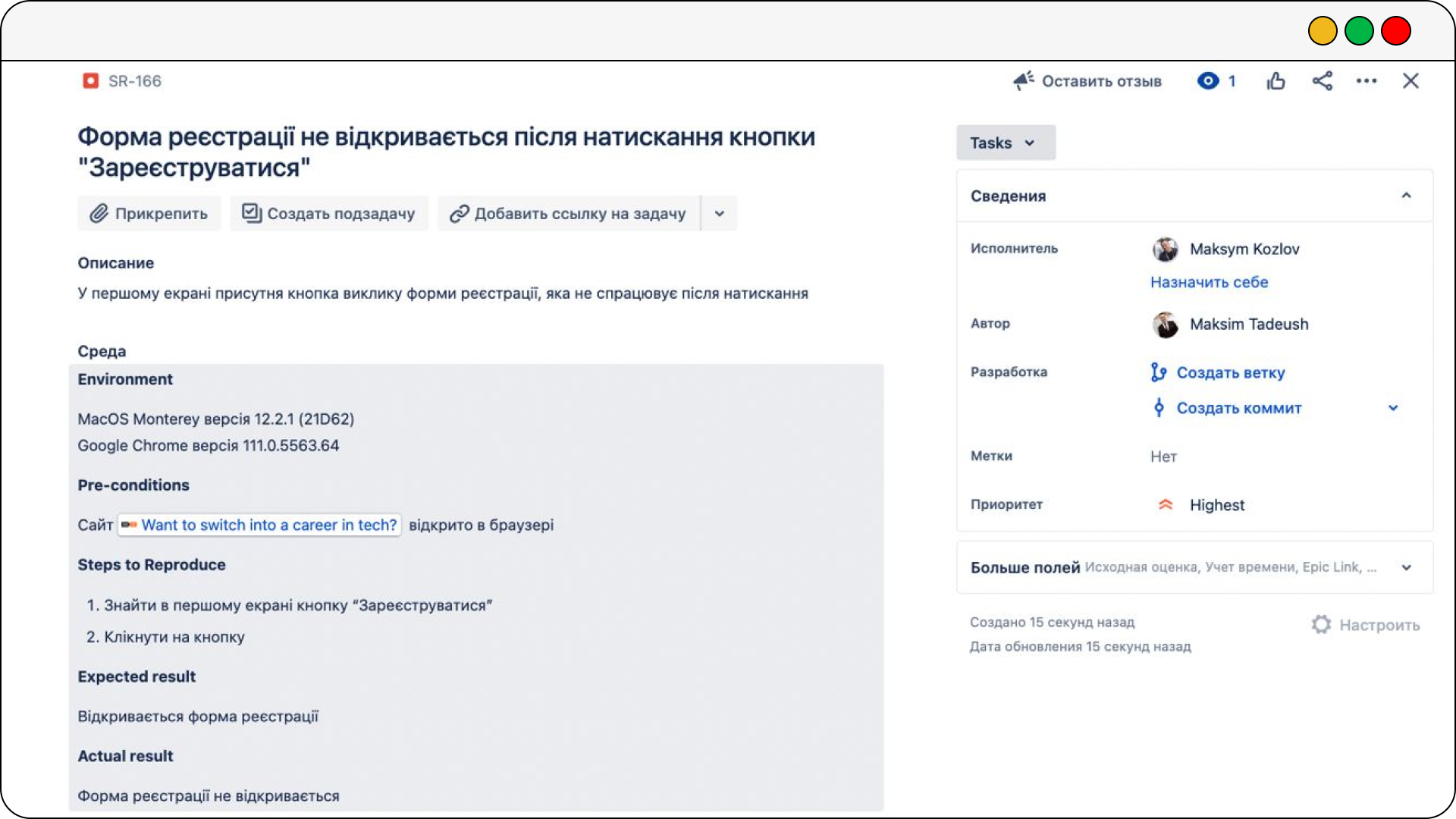The width and height of the screenshot is (1456, 819).
Task: Click the Maksim Tadeush author avatar
Action: pyautogui.click(x=1166, y=325)
